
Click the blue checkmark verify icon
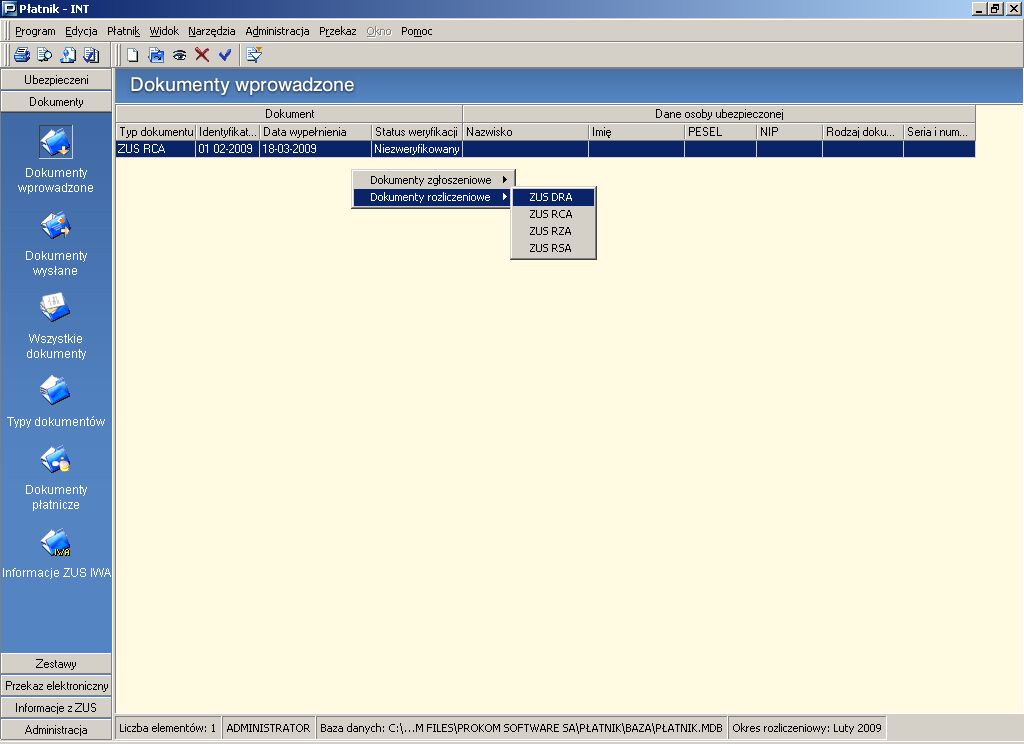coord(225,55)
